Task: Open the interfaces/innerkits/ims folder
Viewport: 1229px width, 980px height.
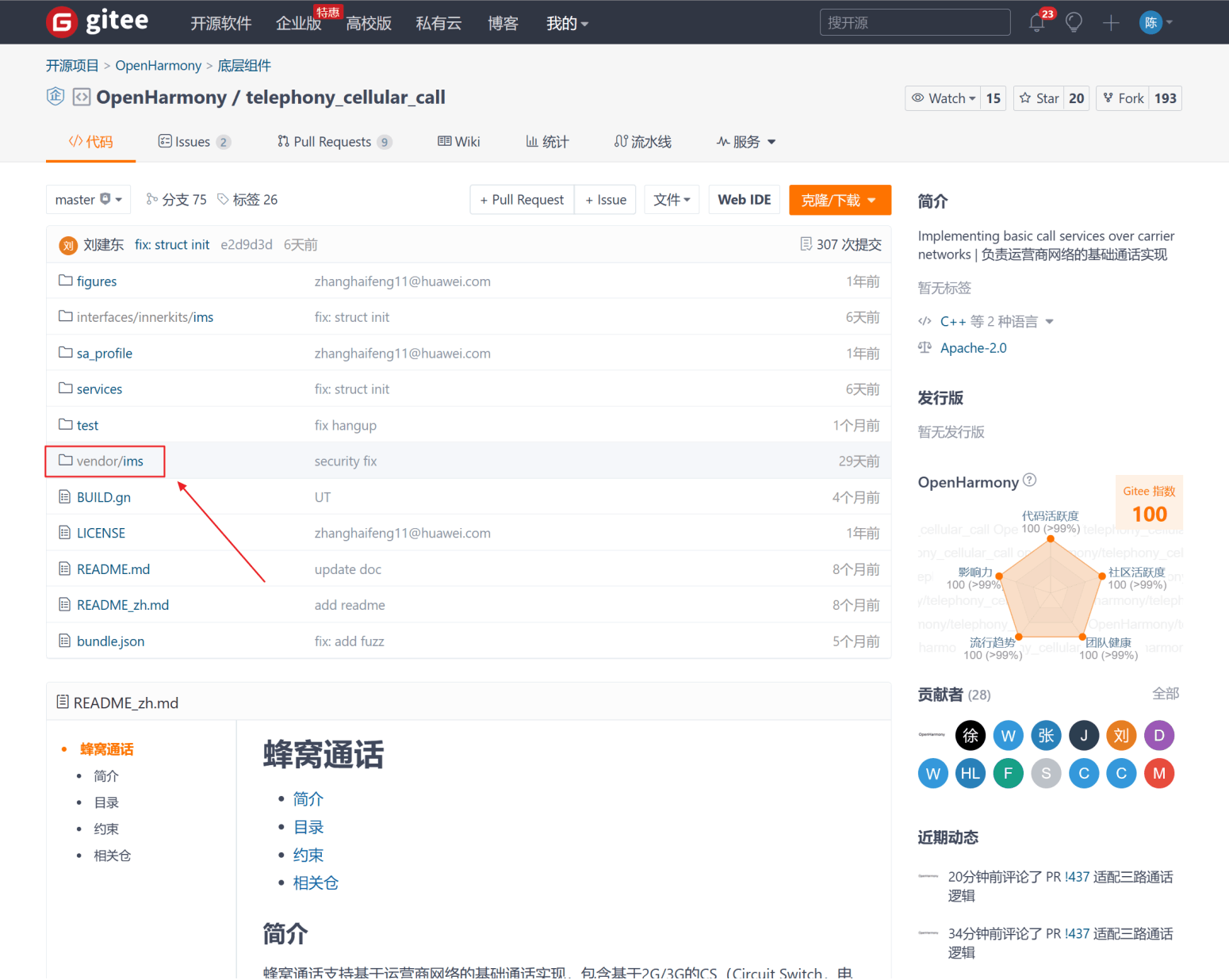Action: coord(145,317)
